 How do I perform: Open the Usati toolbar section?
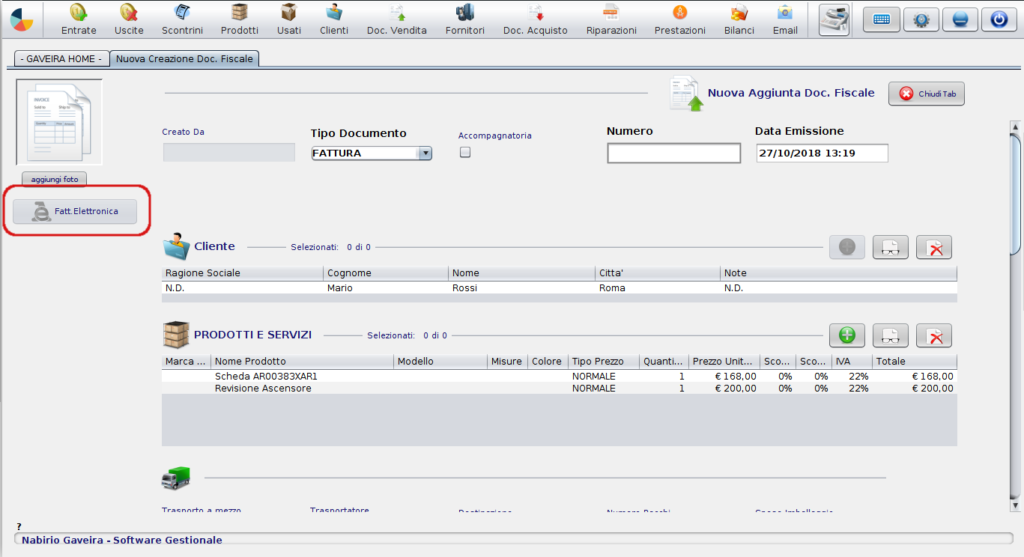[289, 19]
